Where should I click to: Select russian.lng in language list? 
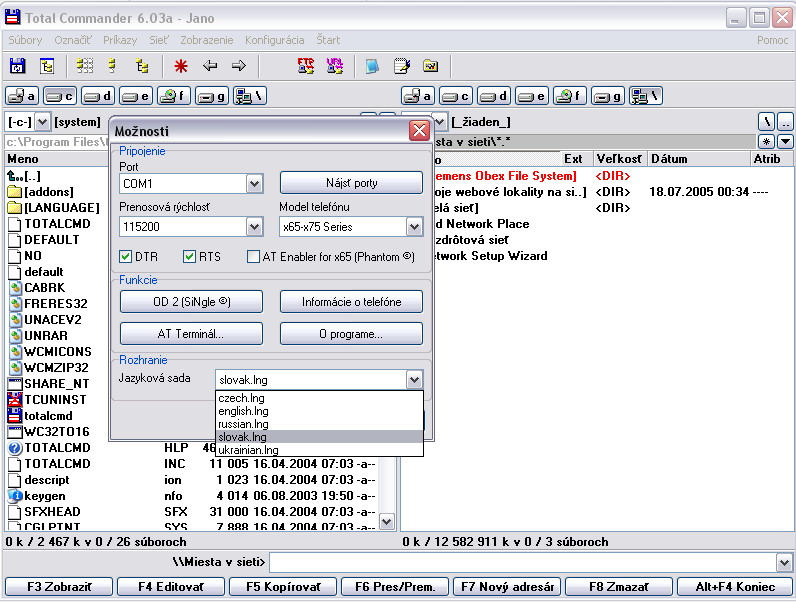tap(319, 424)
